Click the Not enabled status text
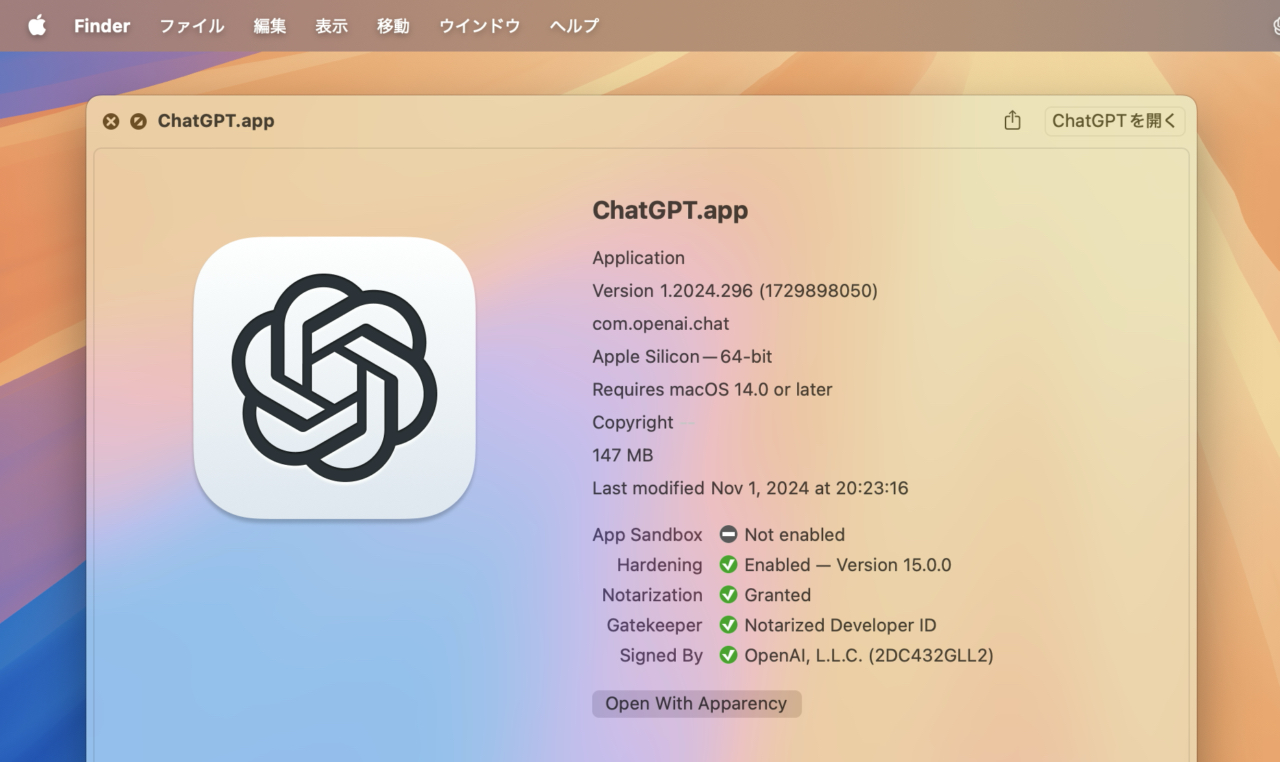 point(794,535)
